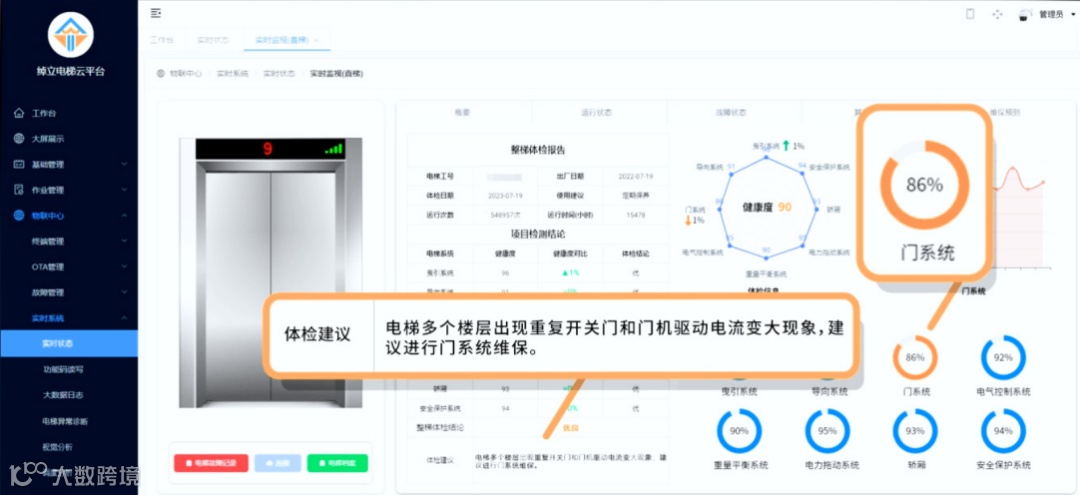This screenshot has height=495, width=1080.
Task: Open the 维保预测 panel tab
Action: point(1005,112)
